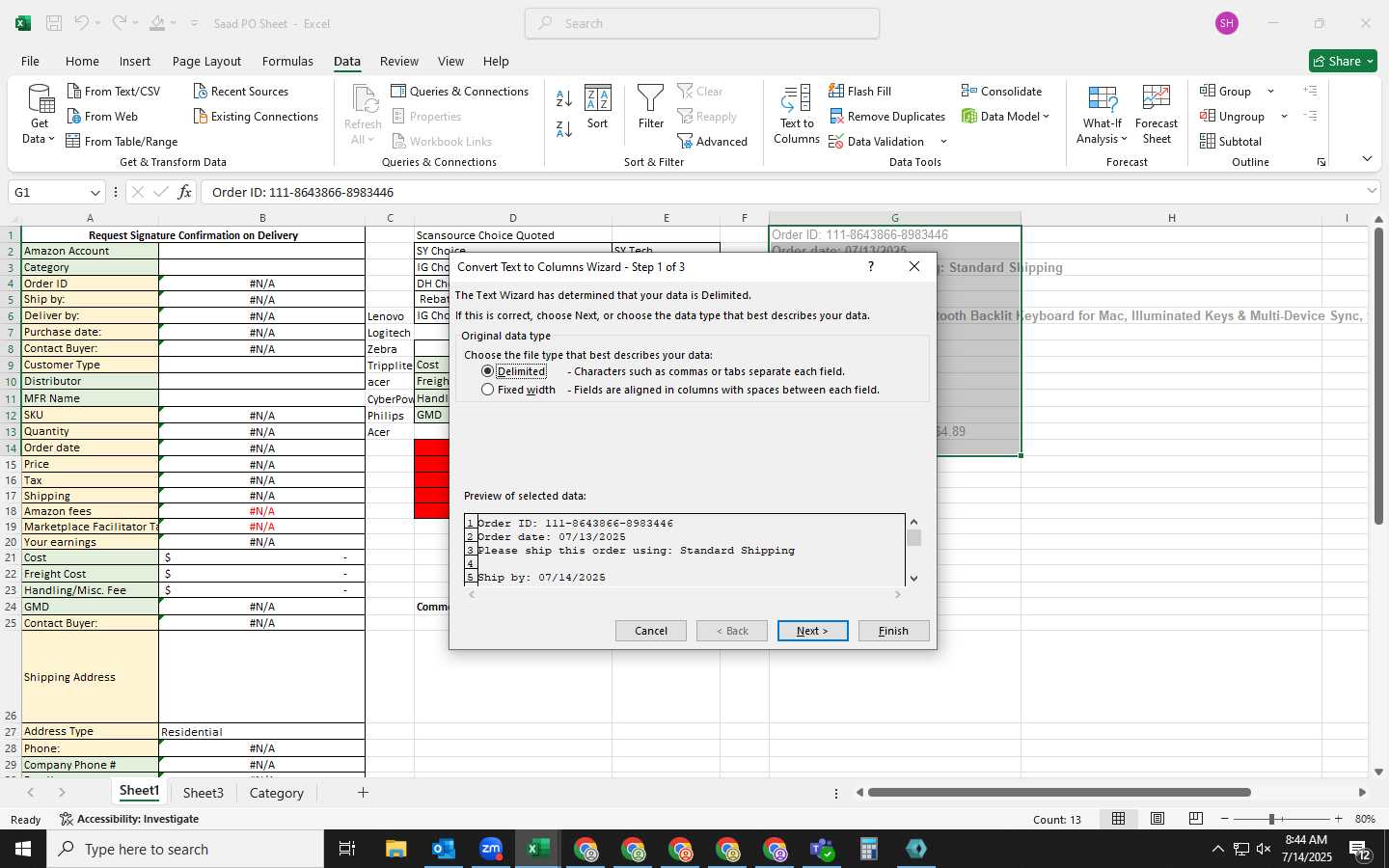Click Subtotal in Outline group
Image resolution: width=1389 pixels, height=868 pixels.
tap(1231, 141)
